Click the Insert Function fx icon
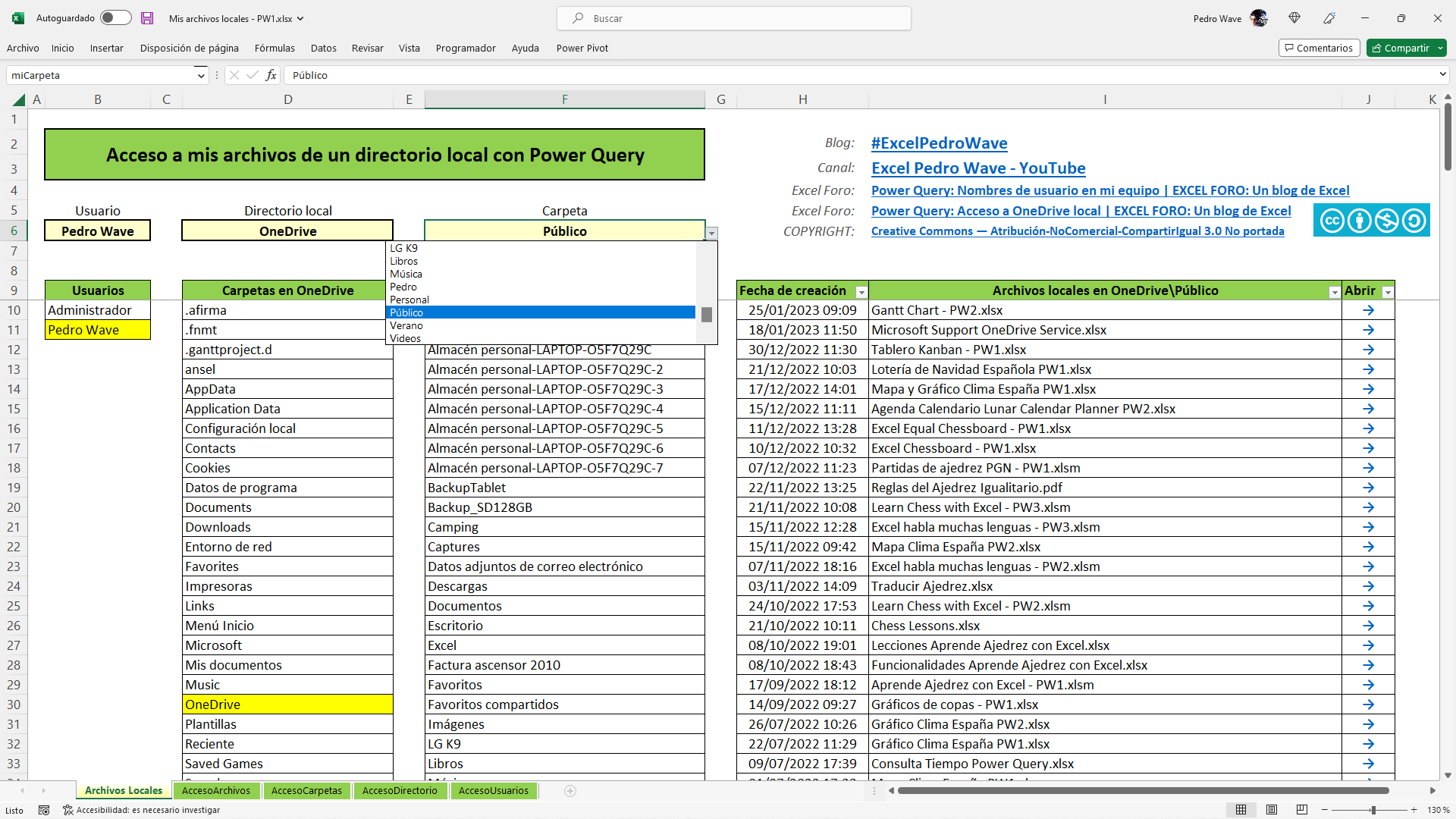Screen dimensions: 1456x819 coord(271,75)
